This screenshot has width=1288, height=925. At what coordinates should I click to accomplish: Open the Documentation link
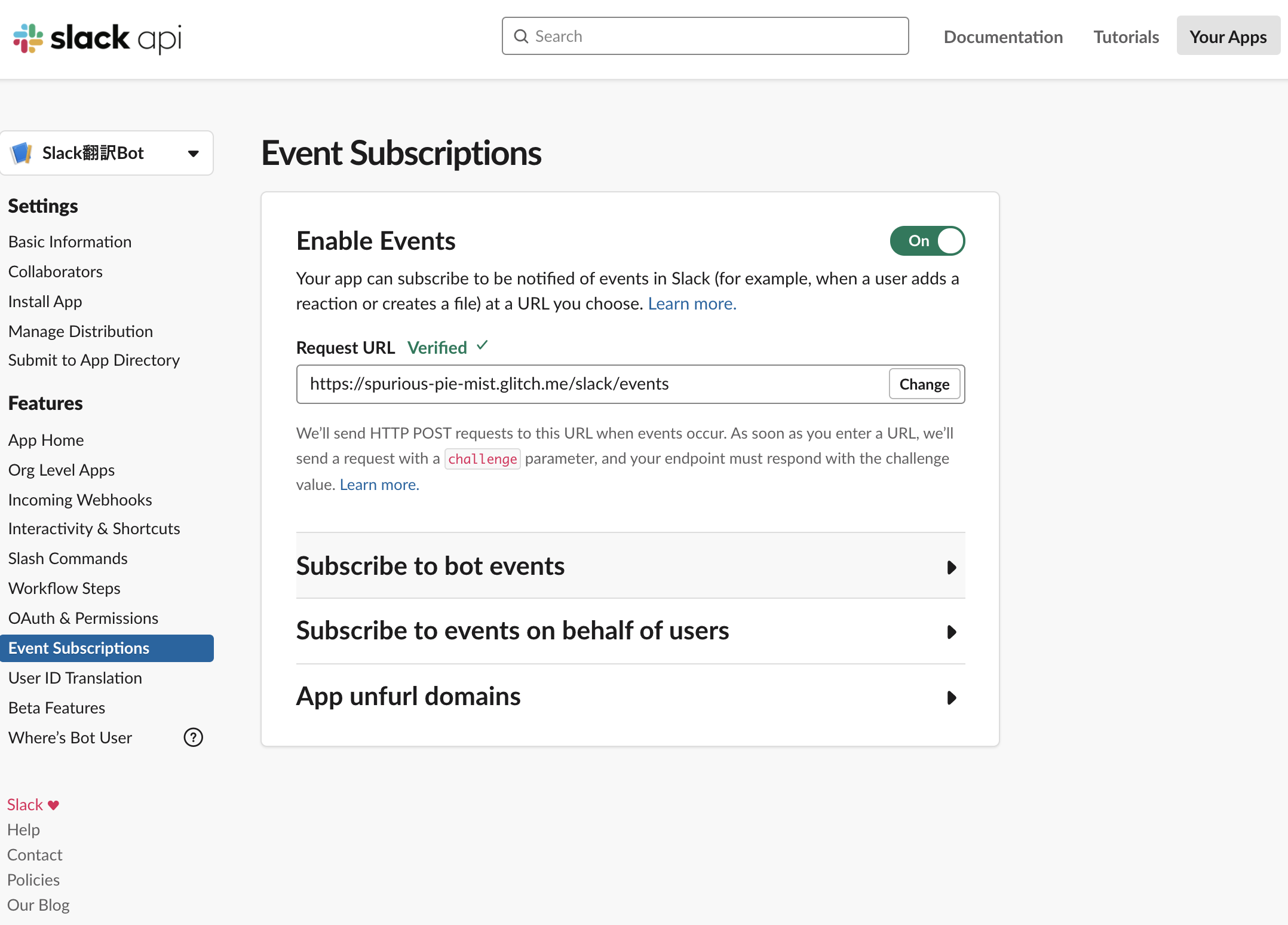[1003, 37]
